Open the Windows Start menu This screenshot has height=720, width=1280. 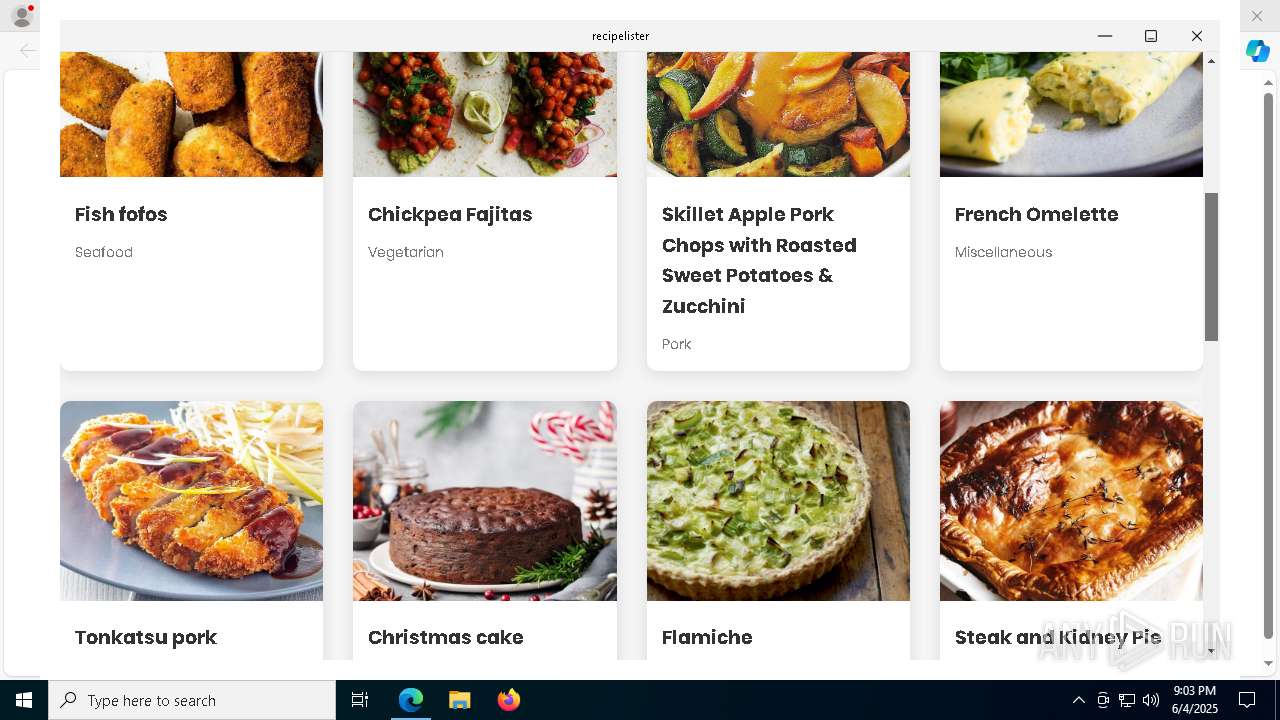click(24, 700)
